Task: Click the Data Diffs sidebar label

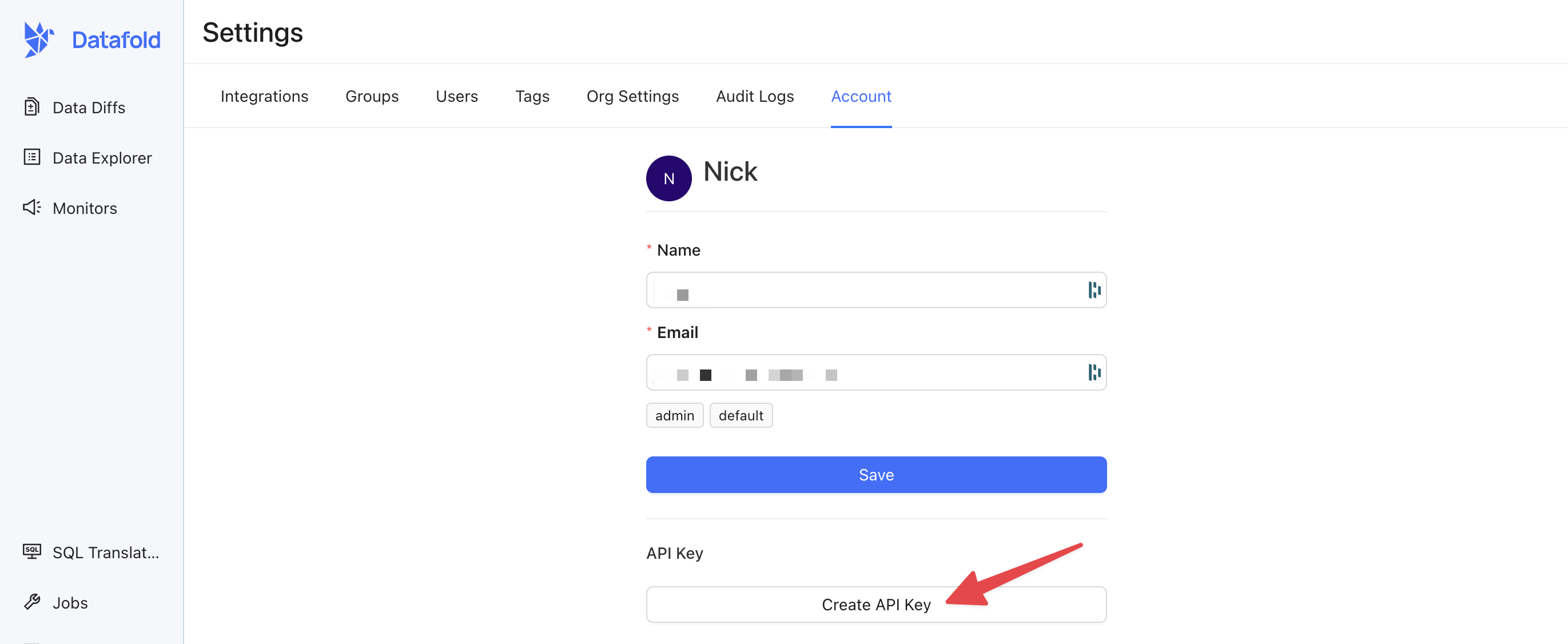Action: coord(89,108)
